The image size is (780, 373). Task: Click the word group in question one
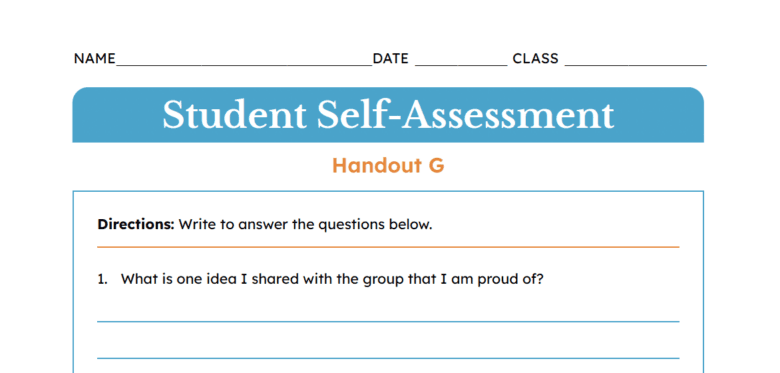pos(379,280)
